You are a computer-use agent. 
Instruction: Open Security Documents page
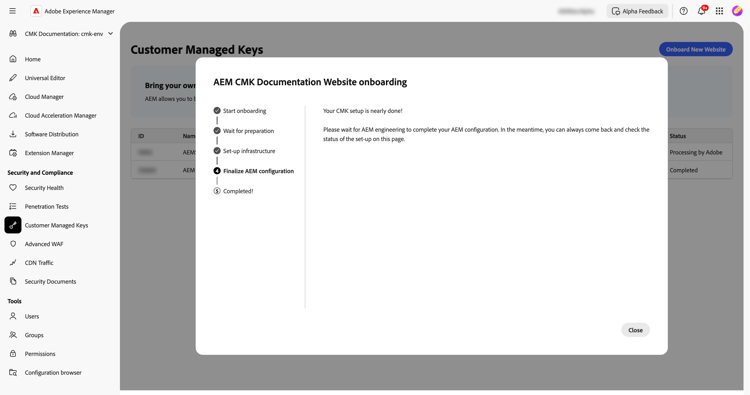(x=50, y=282)
